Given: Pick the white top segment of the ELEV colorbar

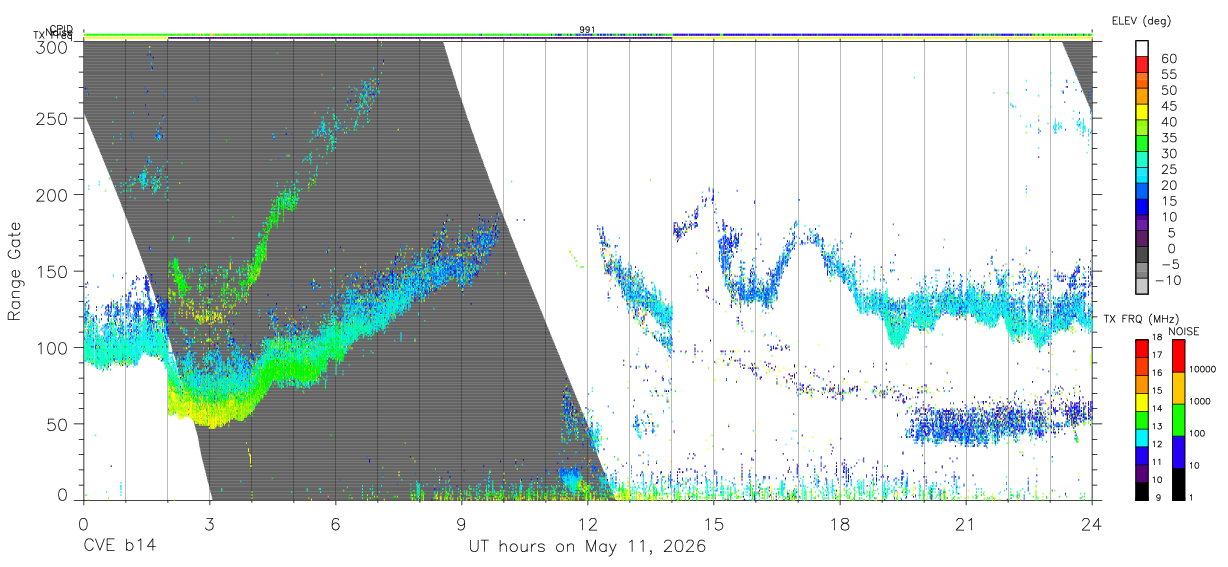Looking at the screenshot, I should coord(1142,49).
